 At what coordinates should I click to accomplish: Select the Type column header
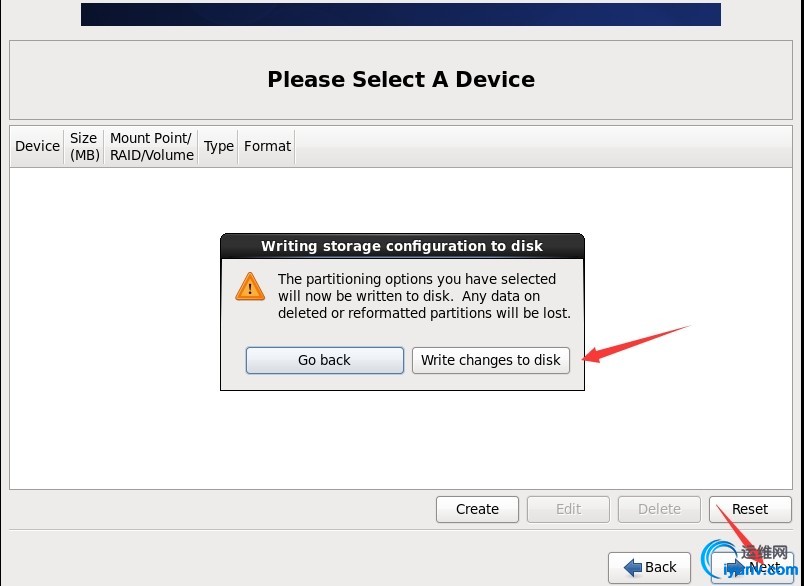tap(218, 147)
